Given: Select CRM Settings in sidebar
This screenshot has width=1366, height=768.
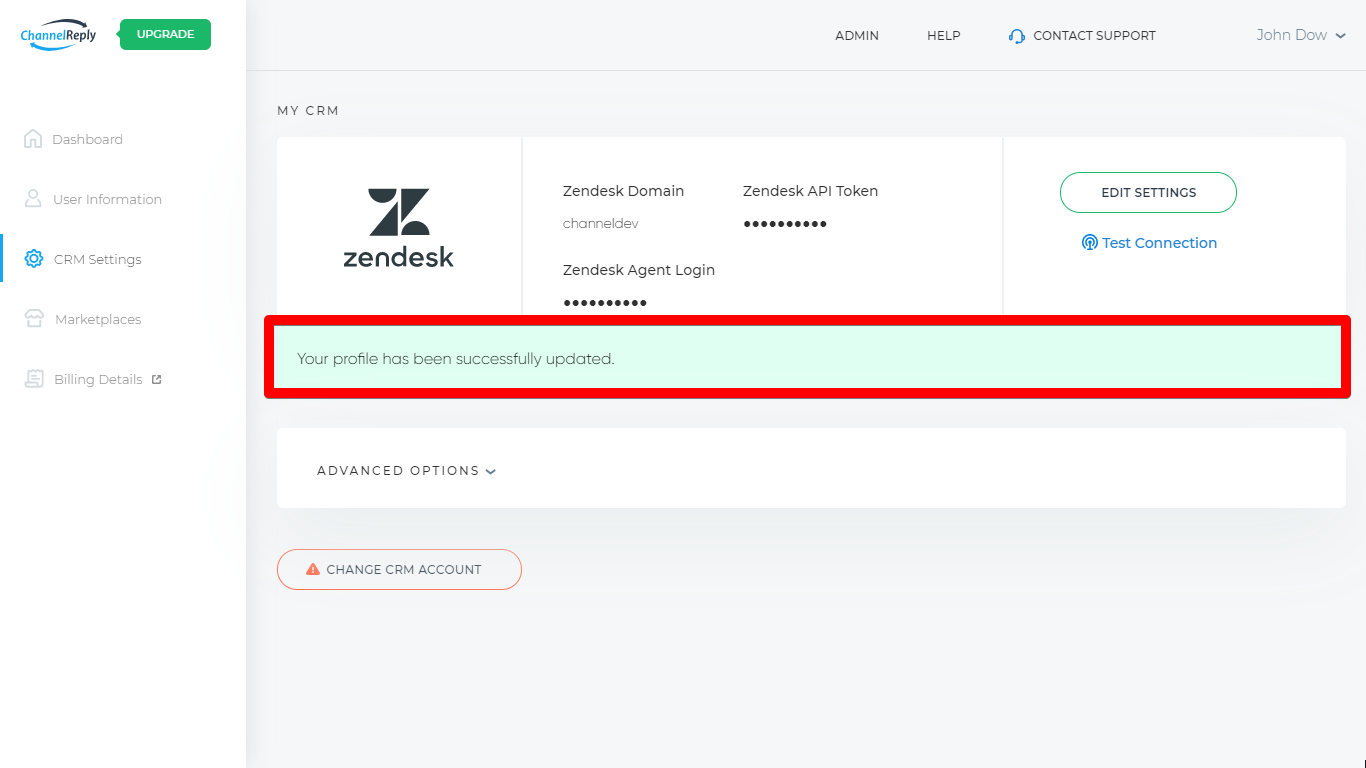Looking at the screenshot, I should pyautogui.click(x=98, y=260).
